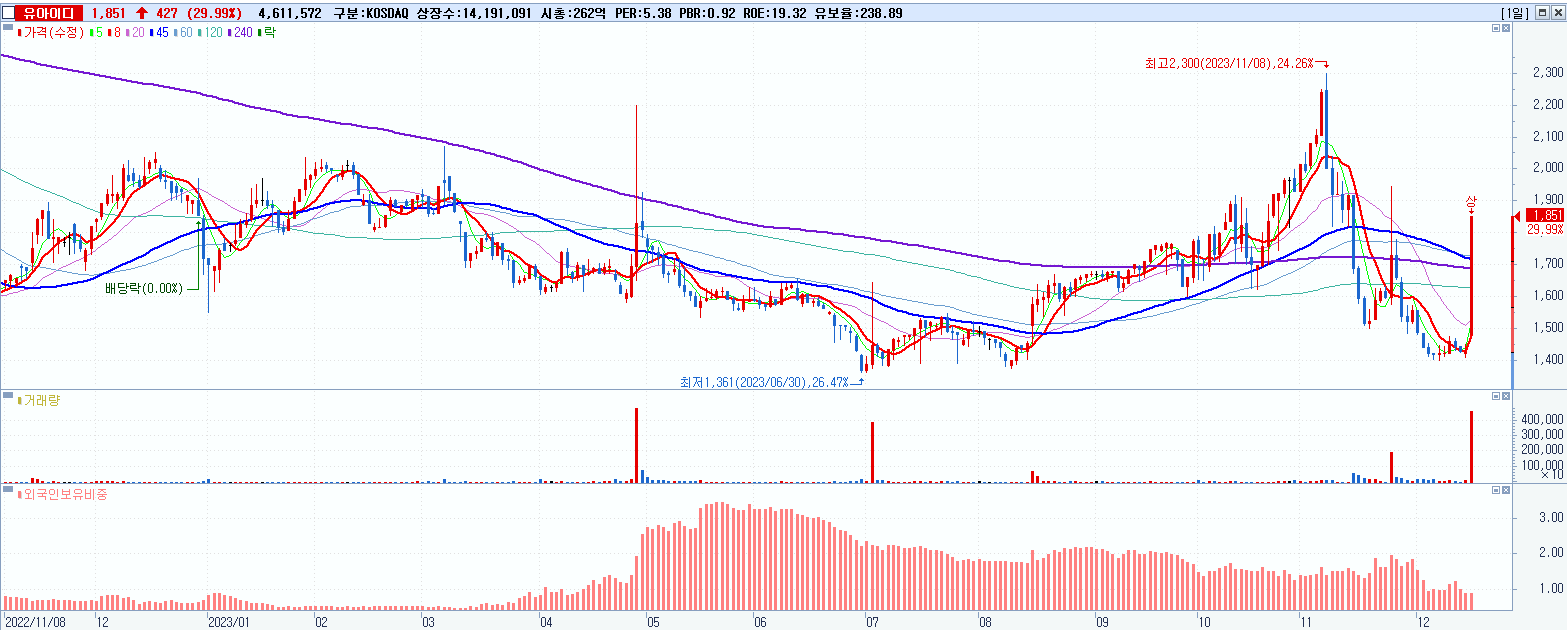Image resolution: width=1567 pixels, height=630 pixels.
Task: Click the 2,000 price axis label
Action: [1547, 168]
